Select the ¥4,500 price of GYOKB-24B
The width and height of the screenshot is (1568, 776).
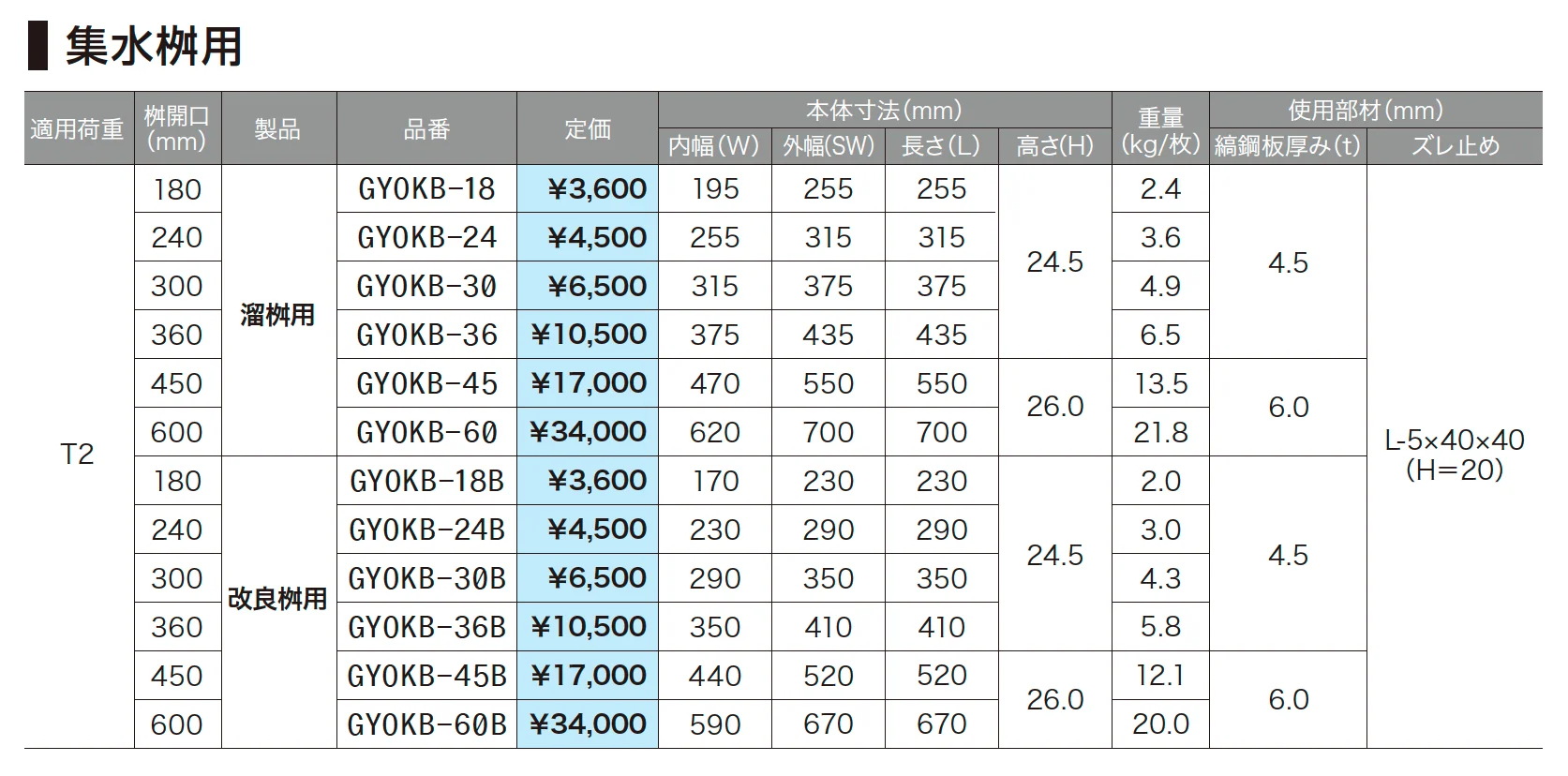coord(597,530)
